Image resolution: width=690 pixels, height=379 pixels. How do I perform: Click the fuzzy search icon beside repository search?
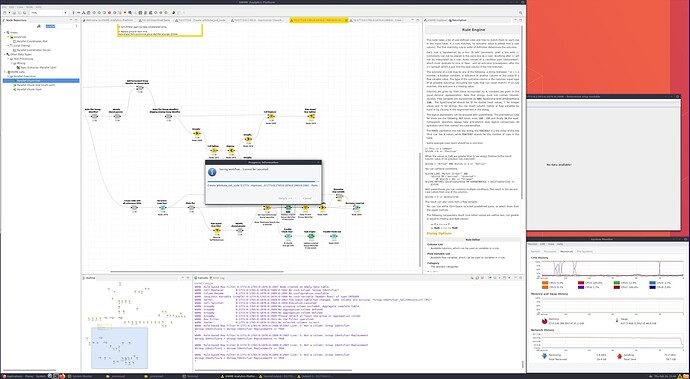tap(39, 26)
